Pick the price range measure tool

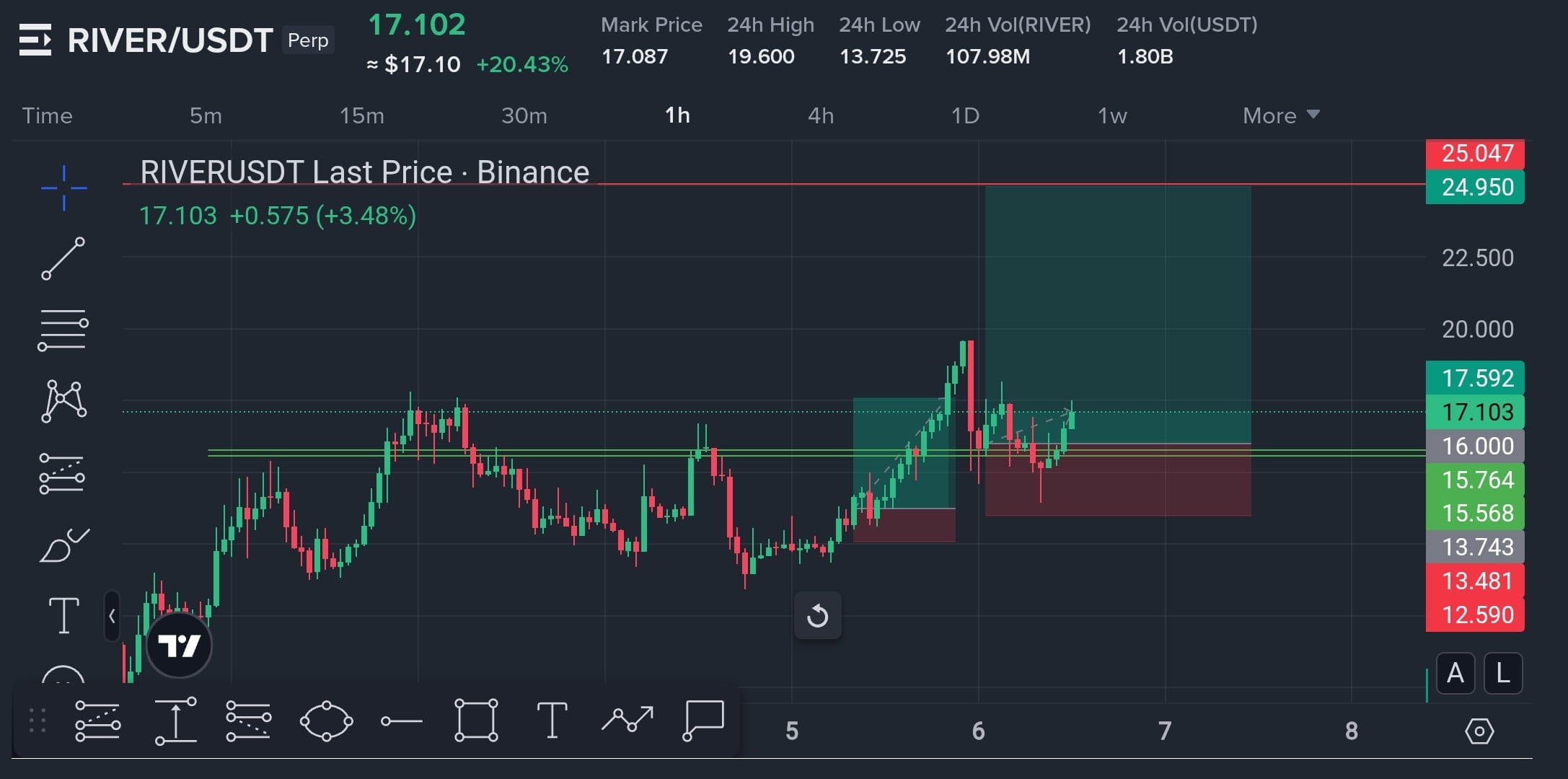(176, 721)
